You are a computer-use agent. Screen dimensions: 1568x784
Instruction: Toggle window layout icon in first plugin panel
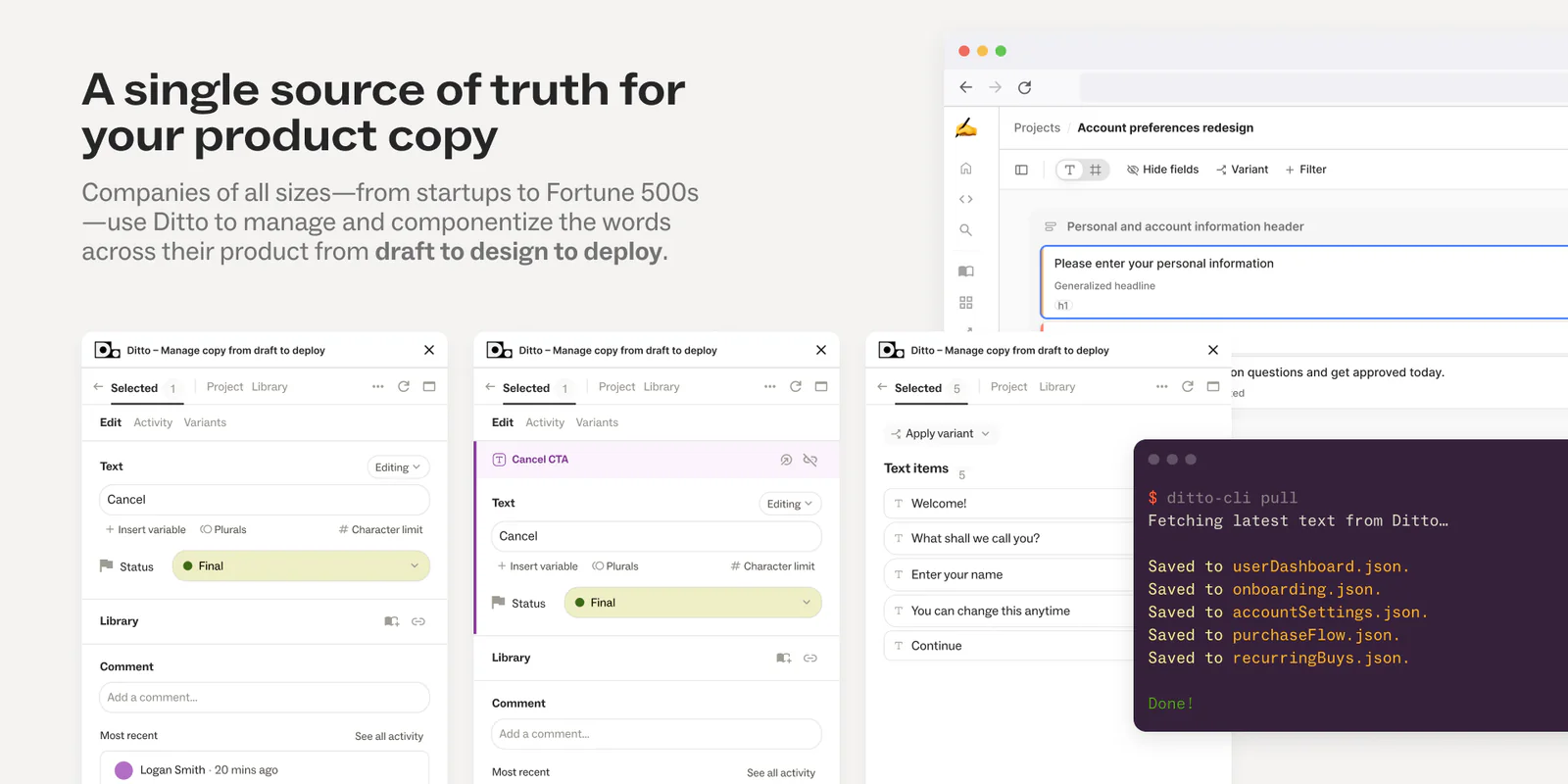429,387
